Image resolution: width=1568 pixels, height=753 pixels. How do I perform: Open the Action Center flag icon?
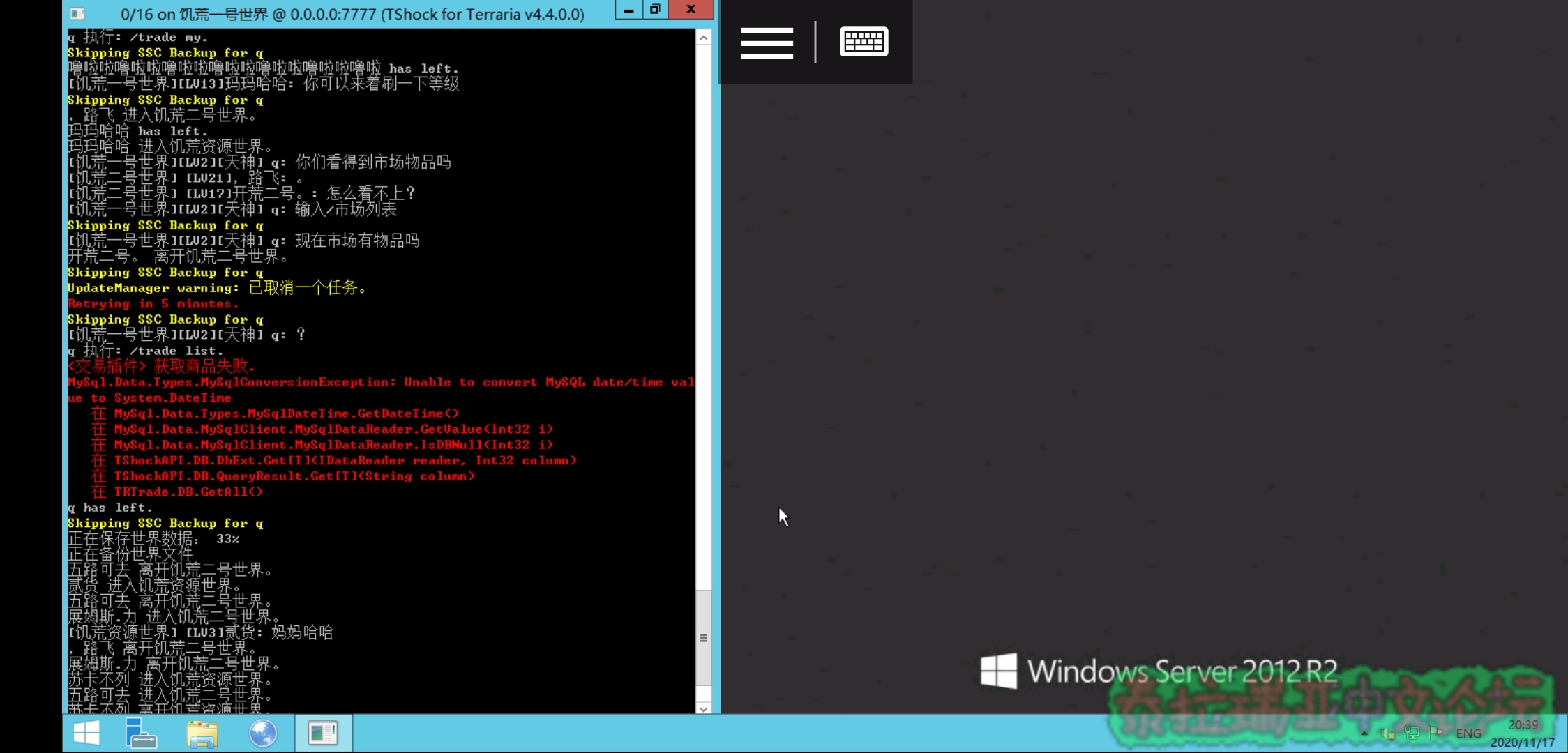coord(1435,733)
